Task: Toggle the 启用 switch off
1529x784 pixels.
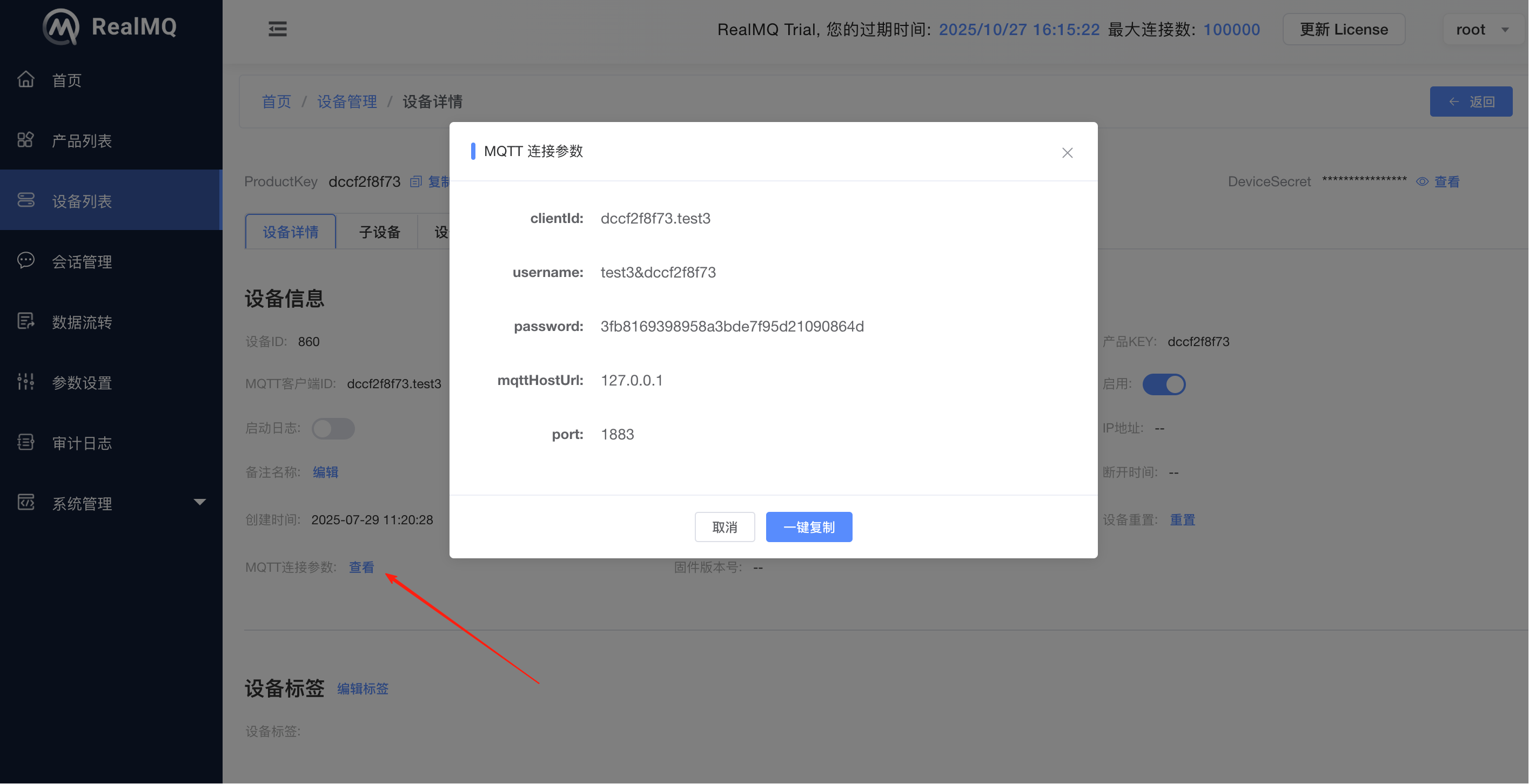Action: [x=1164, y=384]
